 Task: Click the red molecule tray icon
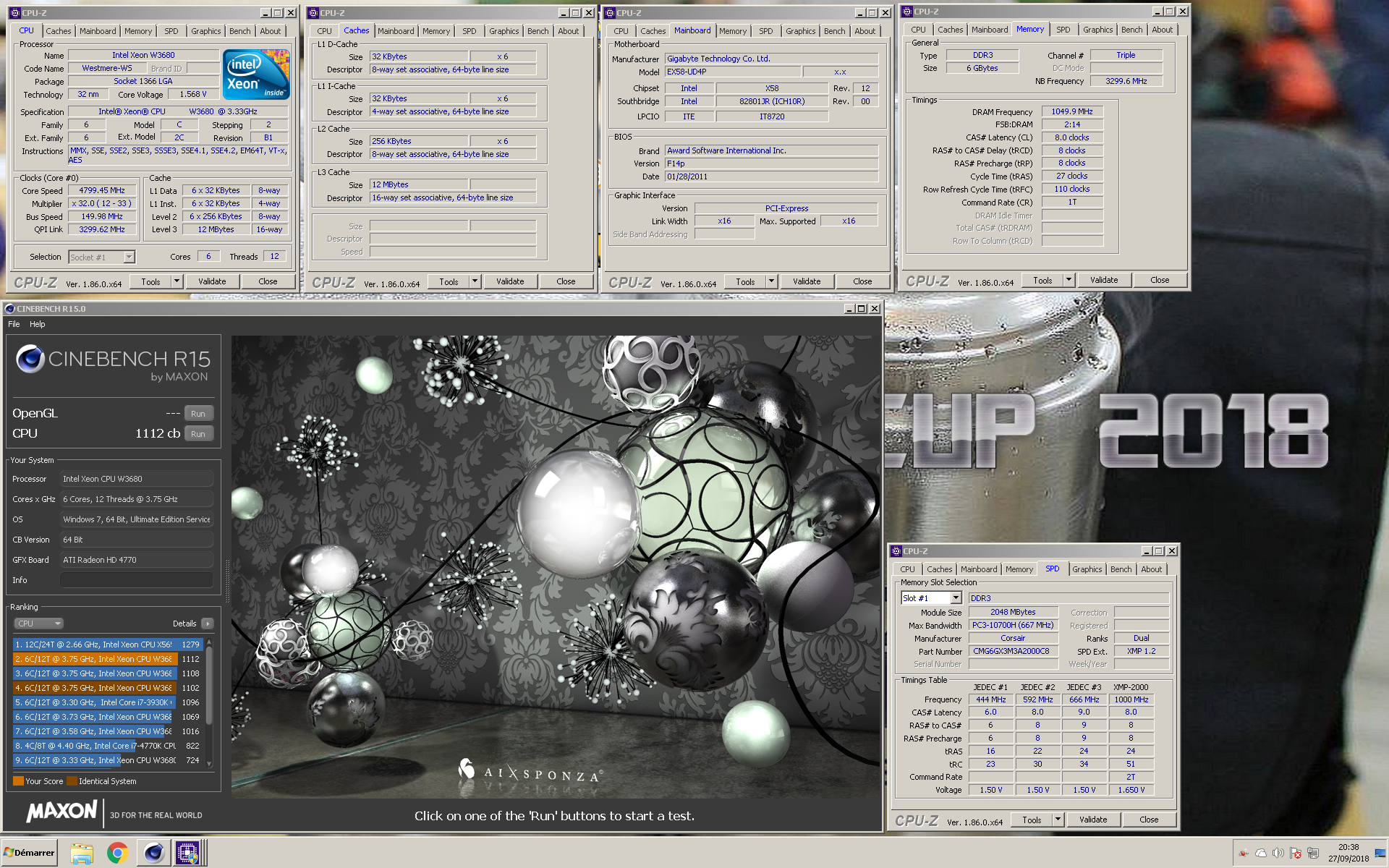pos(1244,854)
